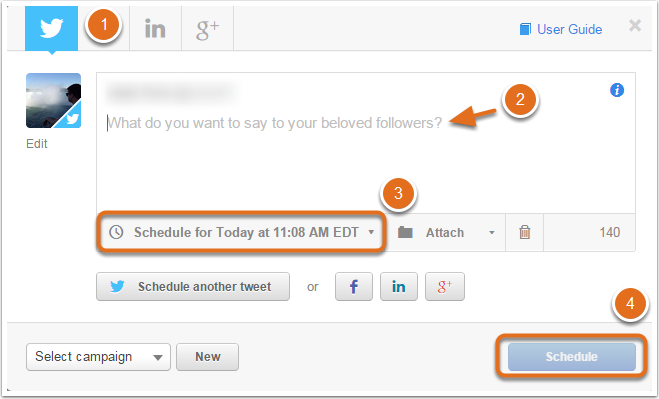The image size is (659, 399).
Task: Add a Facebook post with f icon
Action: (x=354, y=287)
